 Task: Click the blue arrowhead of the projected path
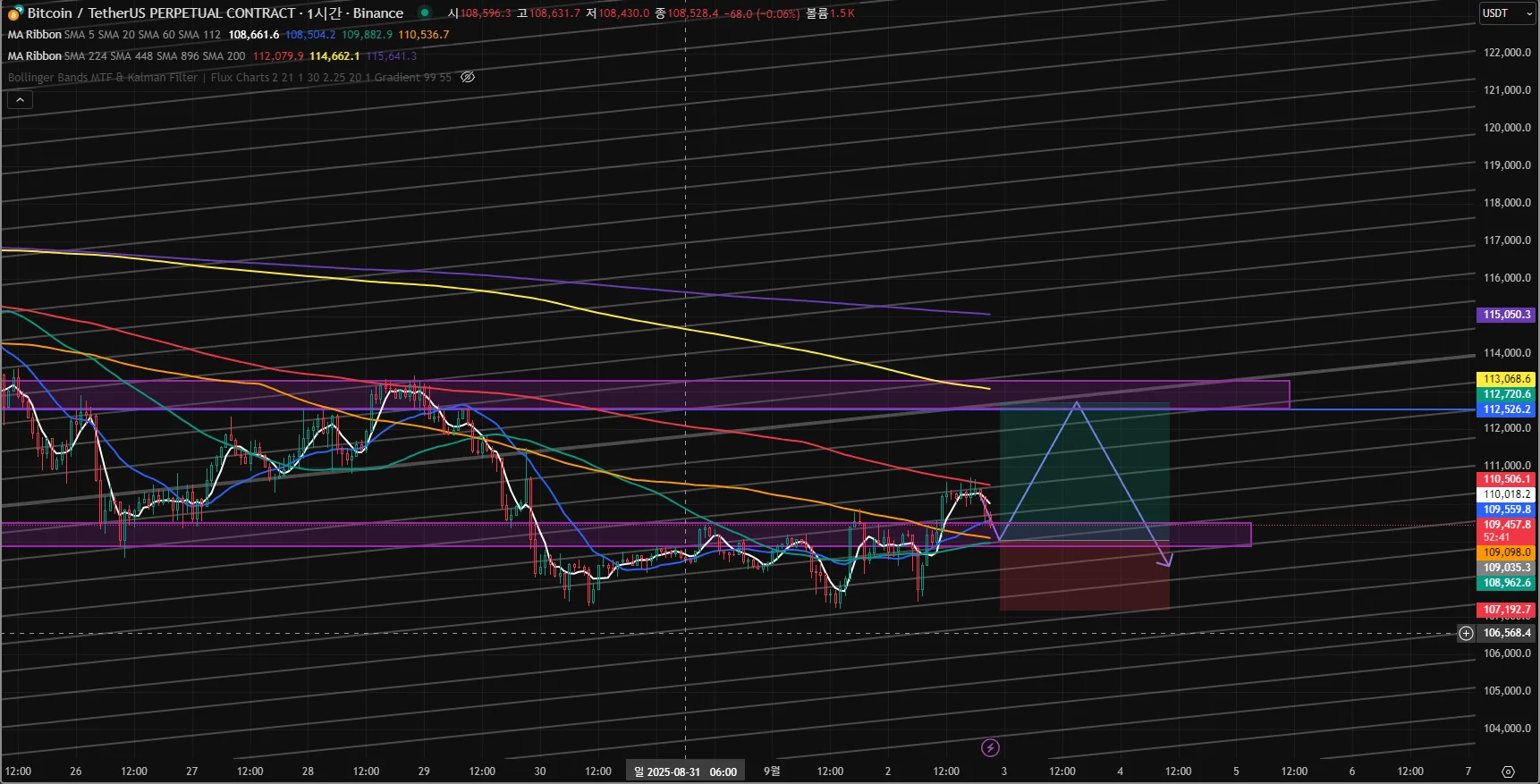point(1165,560)
